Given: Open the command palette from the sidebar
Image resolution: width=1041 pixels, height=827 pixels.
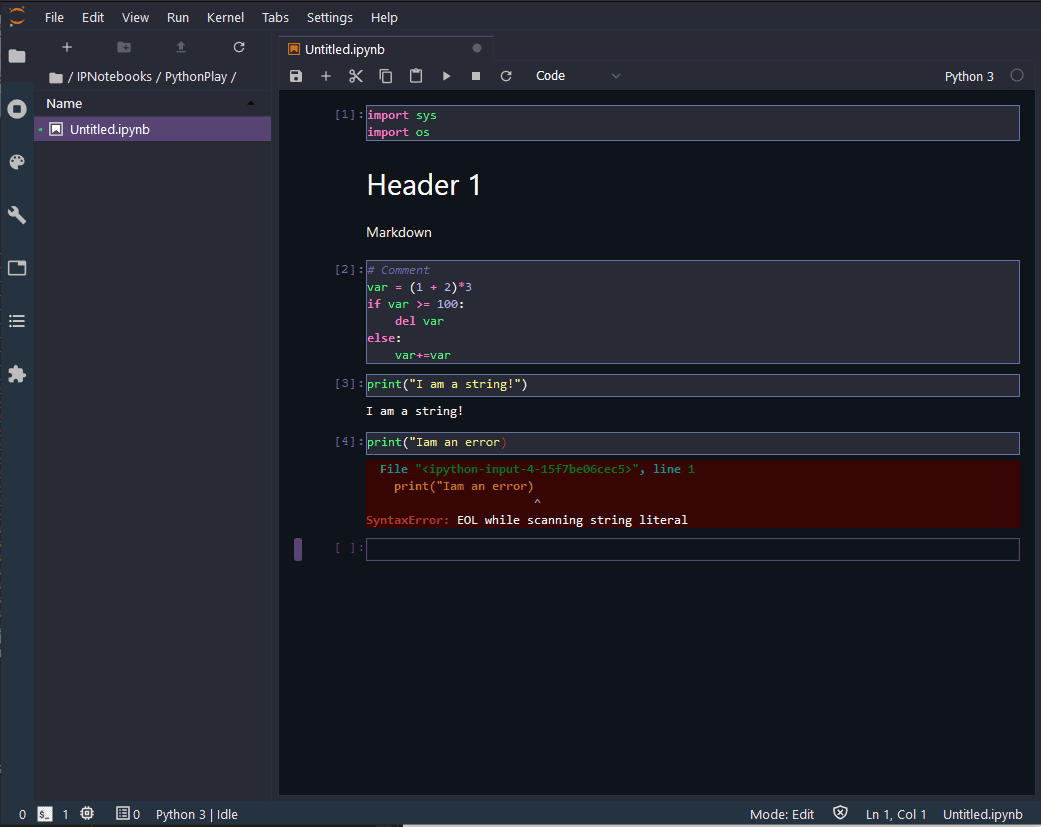Looking at the screenshot, I should (16, 162).
